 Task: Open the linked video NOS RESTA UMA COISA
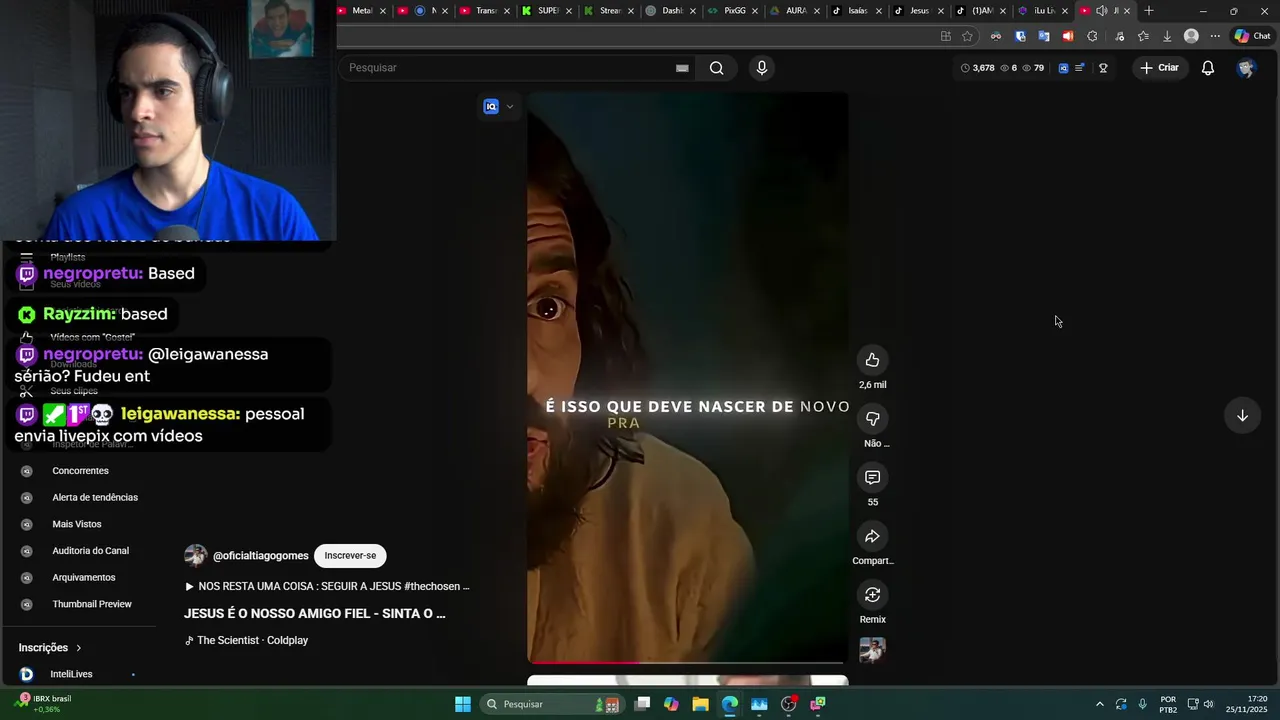327,587
